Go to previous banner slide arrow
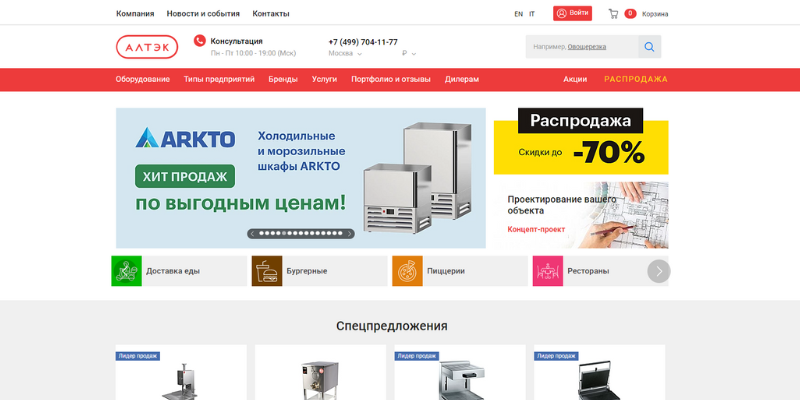This screenshot has width=800, height=400. point(253,233)
